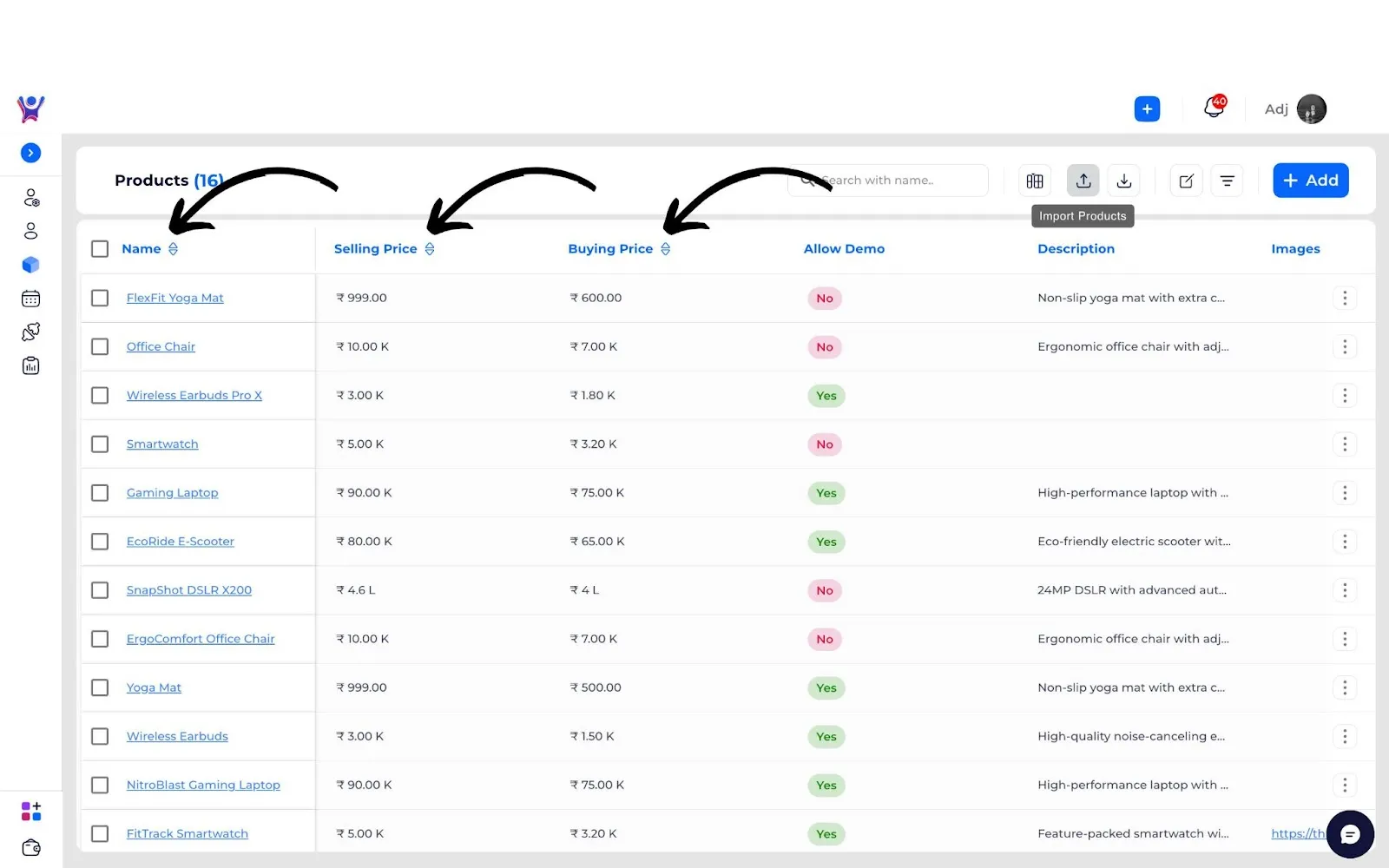This screenshot has height=868, width=1389.
Task: Open the SnapShot DSLR X200 link
Action: [x=188, y=590]
